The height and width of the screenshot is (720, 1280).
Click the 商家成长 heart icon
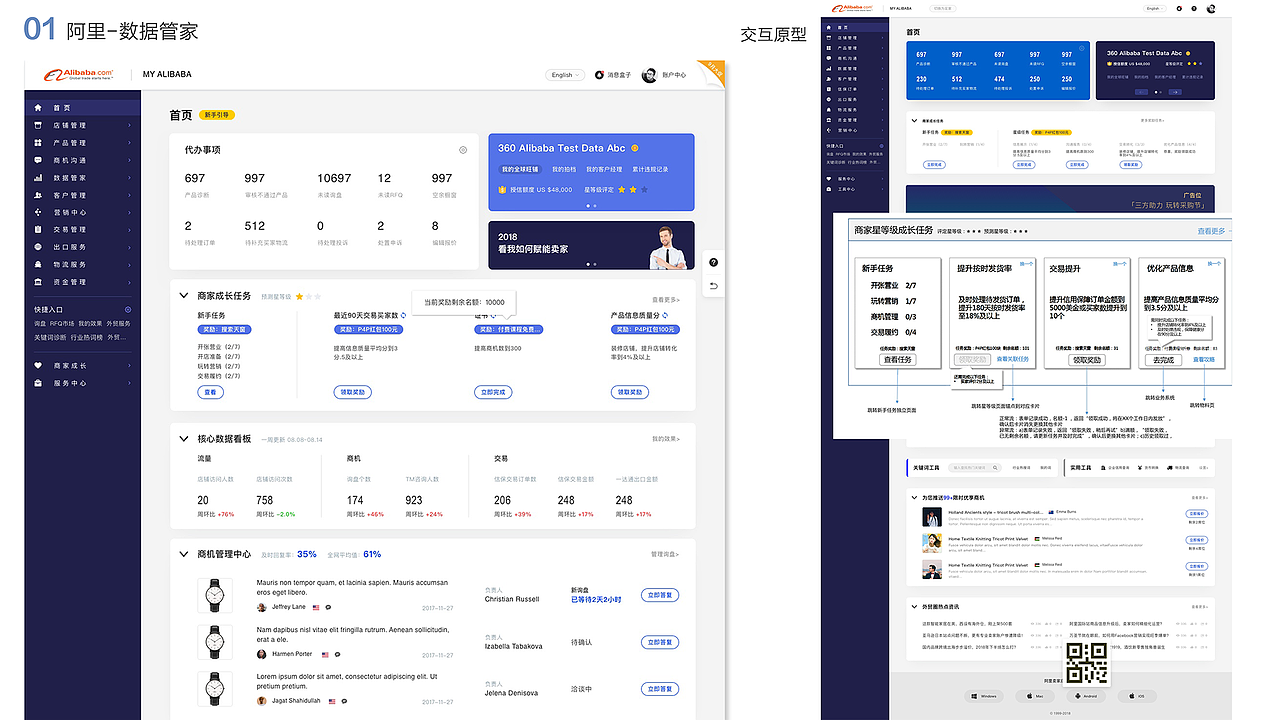click(38, 366)
